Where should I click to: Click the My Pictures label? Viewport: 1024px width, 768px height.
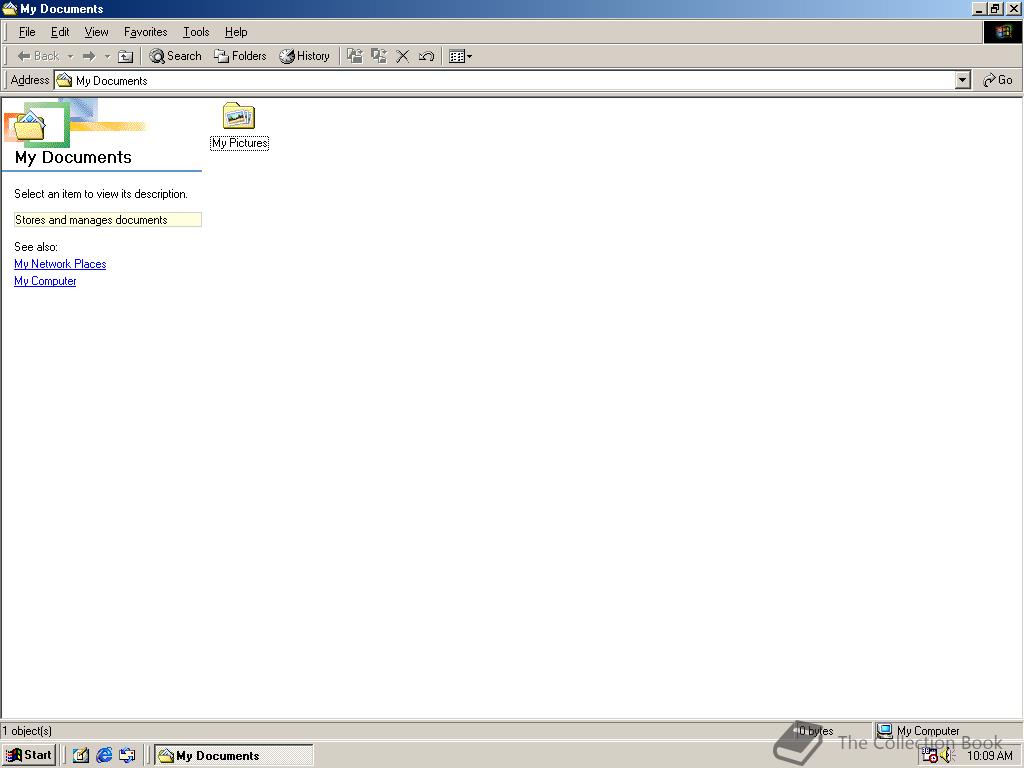(x=240, y=143)
